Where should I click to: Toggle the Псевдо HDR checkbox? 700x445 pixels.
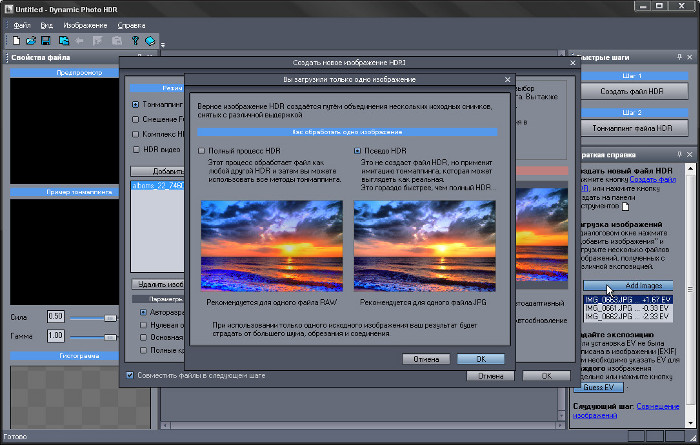tap(358, 151)
